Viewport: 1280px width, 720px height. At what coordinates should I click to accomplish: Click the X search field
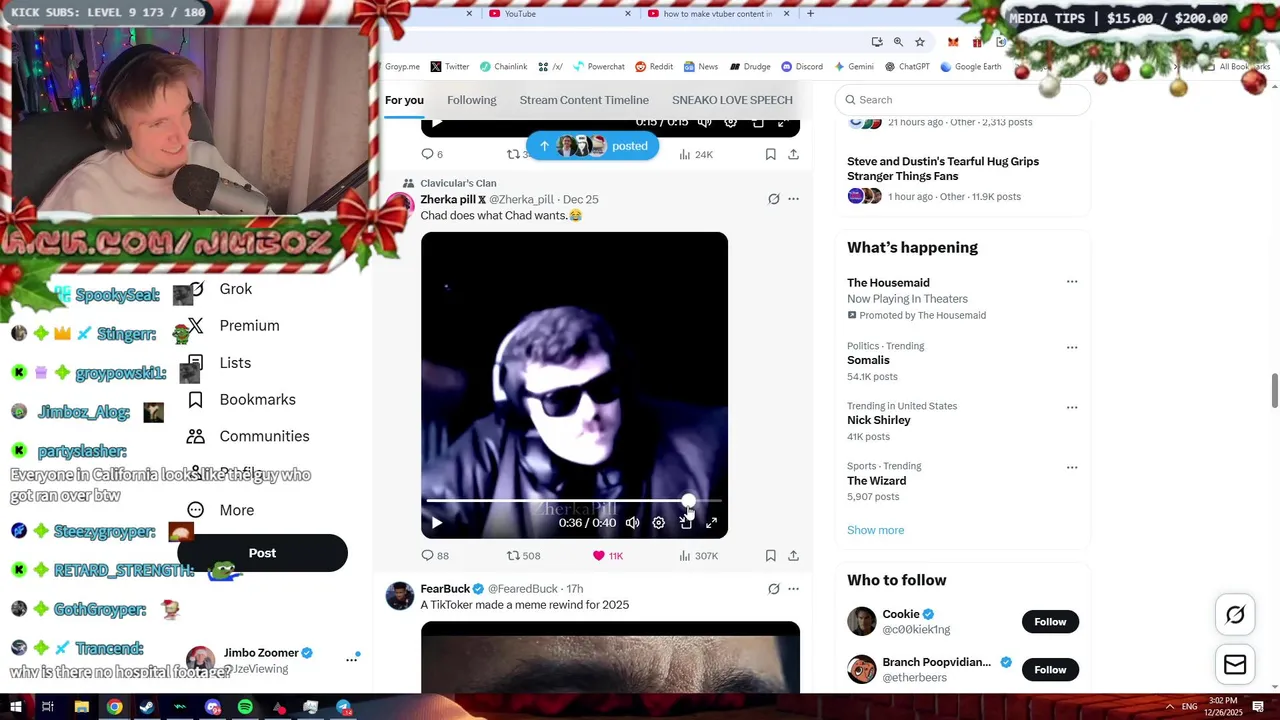click(963, 100)
